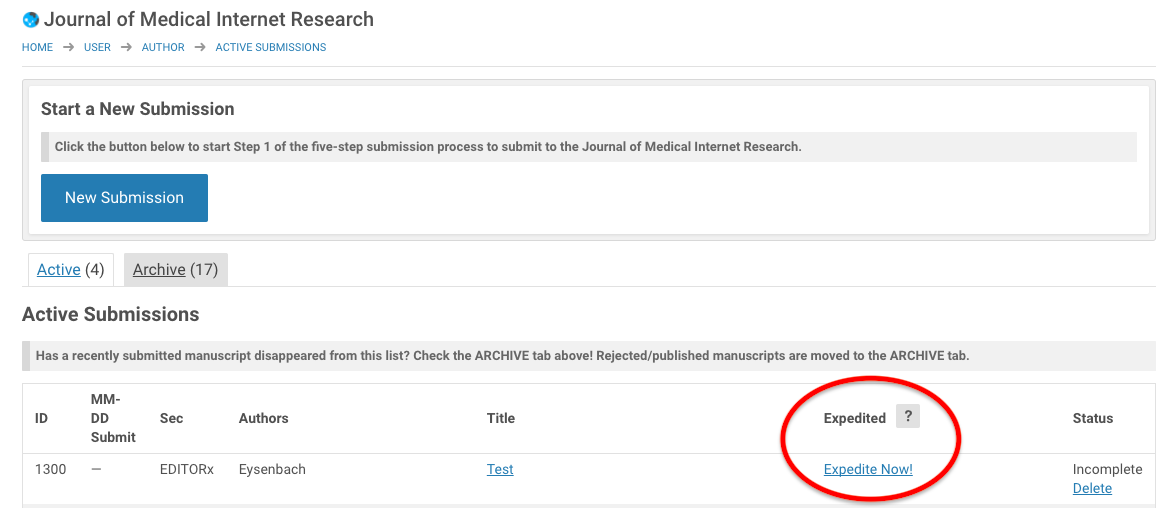Viewport: 1175px width, 508px height.
Task: Delete the incomplete submission 1300
Action: pos(1092,488)
